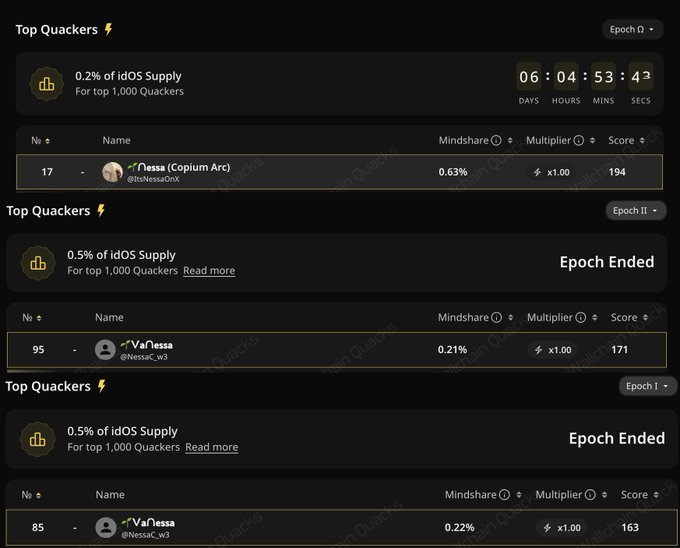
Task: Click Read more in the Epoch II panel
Action: point(209,271)
